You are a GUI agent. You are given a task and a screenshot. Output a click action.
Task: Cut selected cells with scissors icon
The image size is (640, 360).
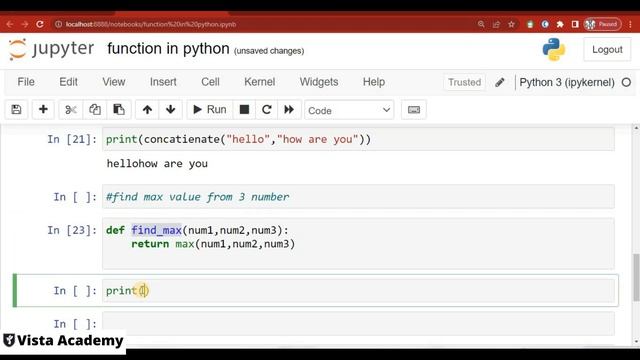[71, 110]
